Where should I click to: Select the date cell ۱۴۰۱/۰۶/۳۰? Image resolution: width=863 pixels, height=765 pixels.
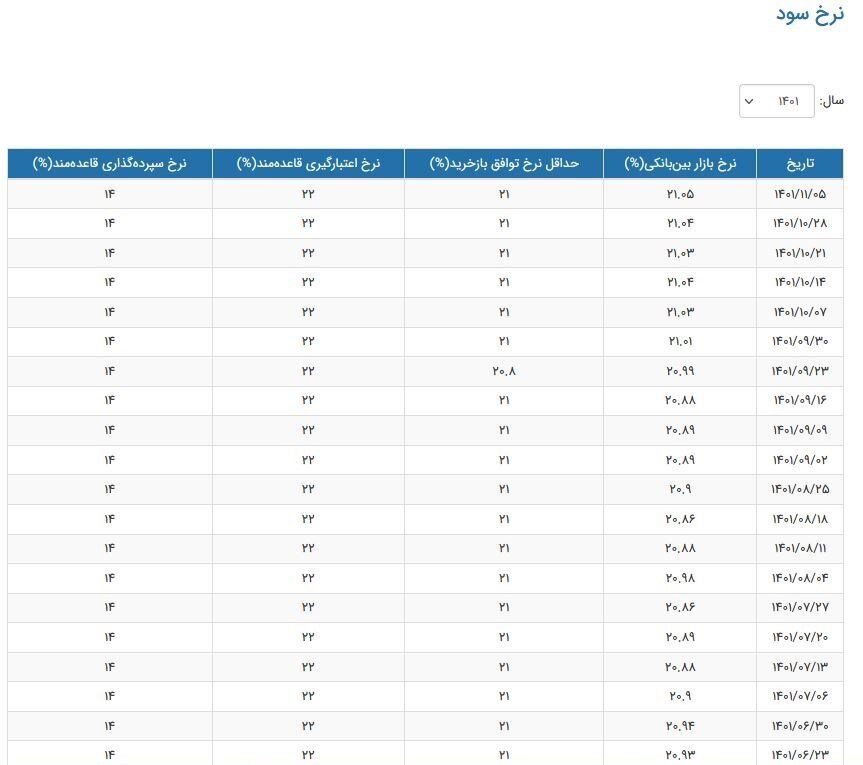(x=799, y=726)
